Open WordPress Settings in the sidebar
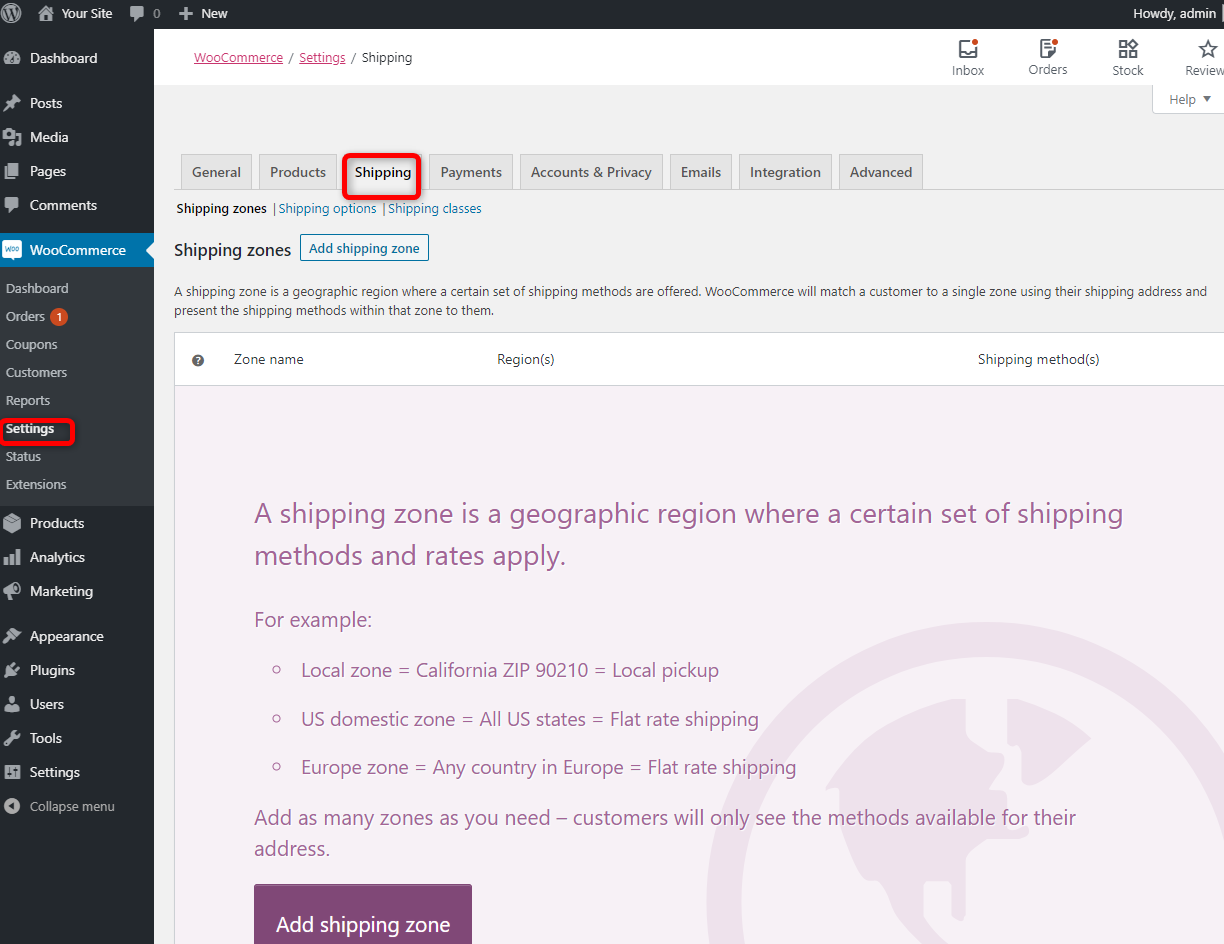This screenshot has height=944, width=1224. coord(54,772)
